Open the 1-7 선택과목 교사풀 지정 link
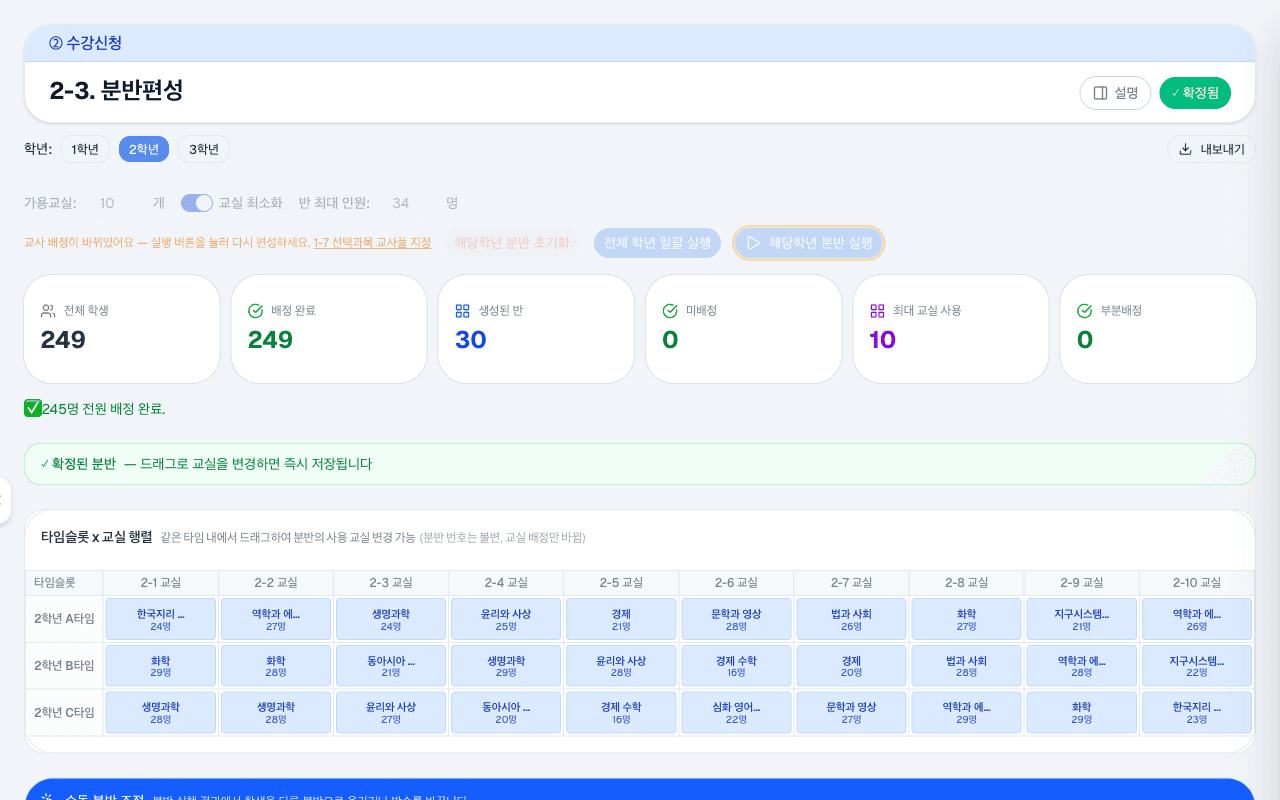Screen dimensions: 1280x800 [372, 243]
